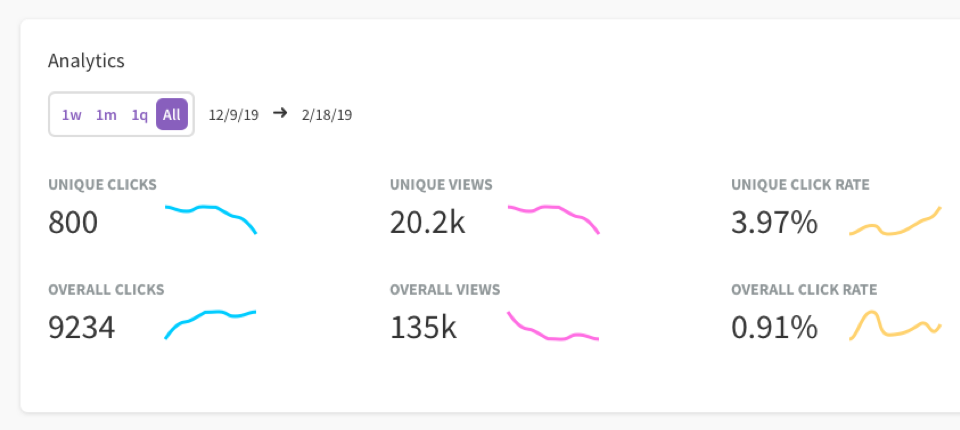
Task: Click the start date 12/9/19
Action: (x=234, y=115)
